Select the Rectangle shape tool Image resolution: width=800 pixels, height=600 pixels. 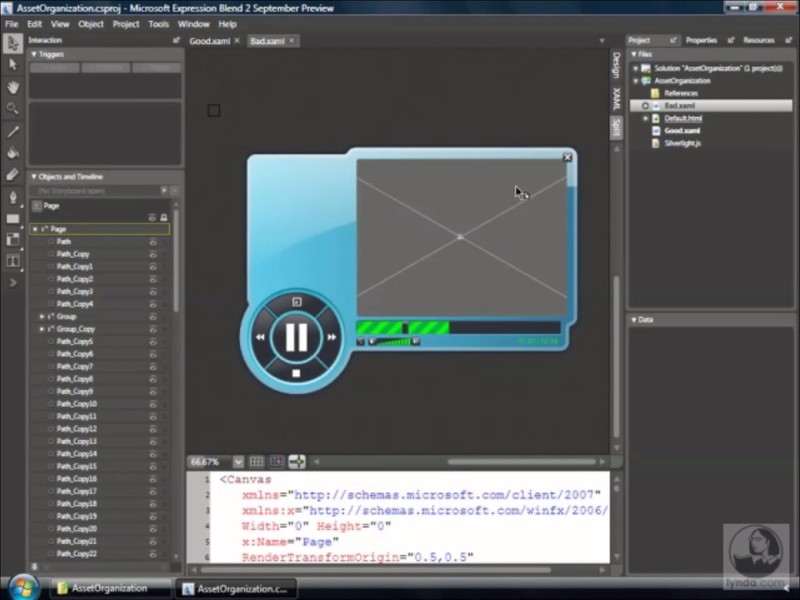click(13, 219)
